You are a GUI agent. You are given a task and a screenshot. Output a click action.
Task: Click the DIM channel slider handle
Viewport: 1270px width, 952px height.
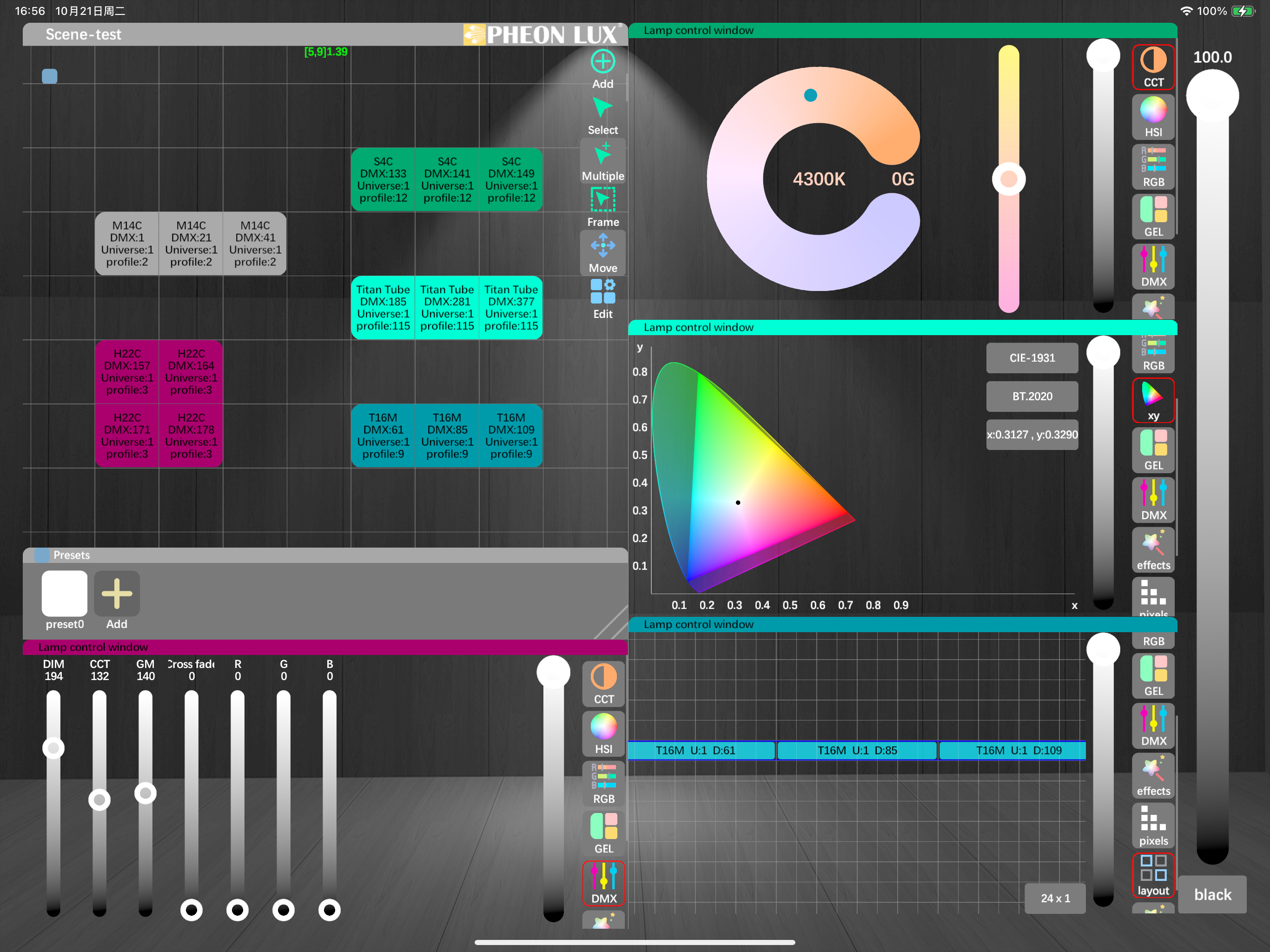click(x=53, y=748)
